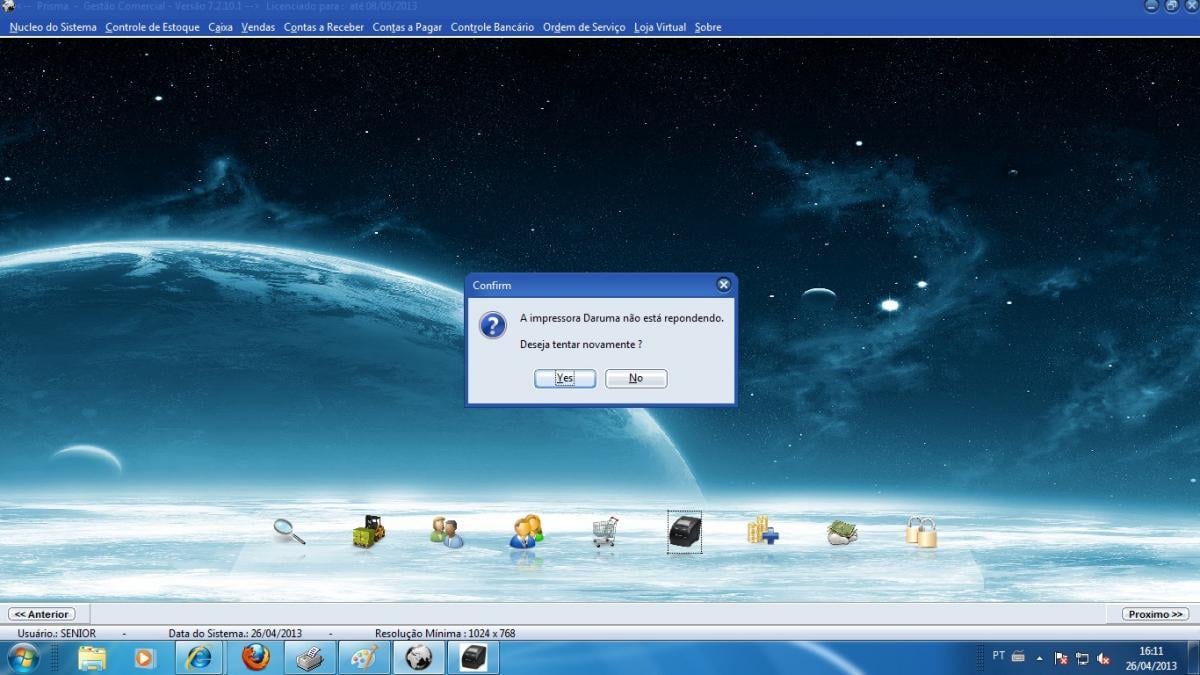Image resolution: width=1200 pixels, height=675 pixels.
Task: Open Internet Explorer from taskbar
Action: (199, 658)
